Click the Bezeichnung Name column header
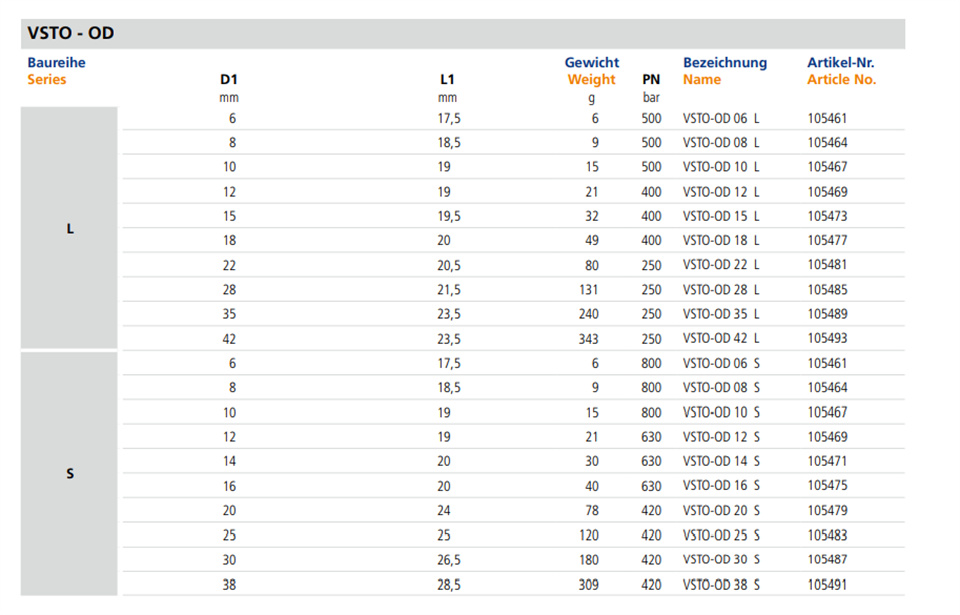Screen dimensions: 960x615 pos(725,71)
